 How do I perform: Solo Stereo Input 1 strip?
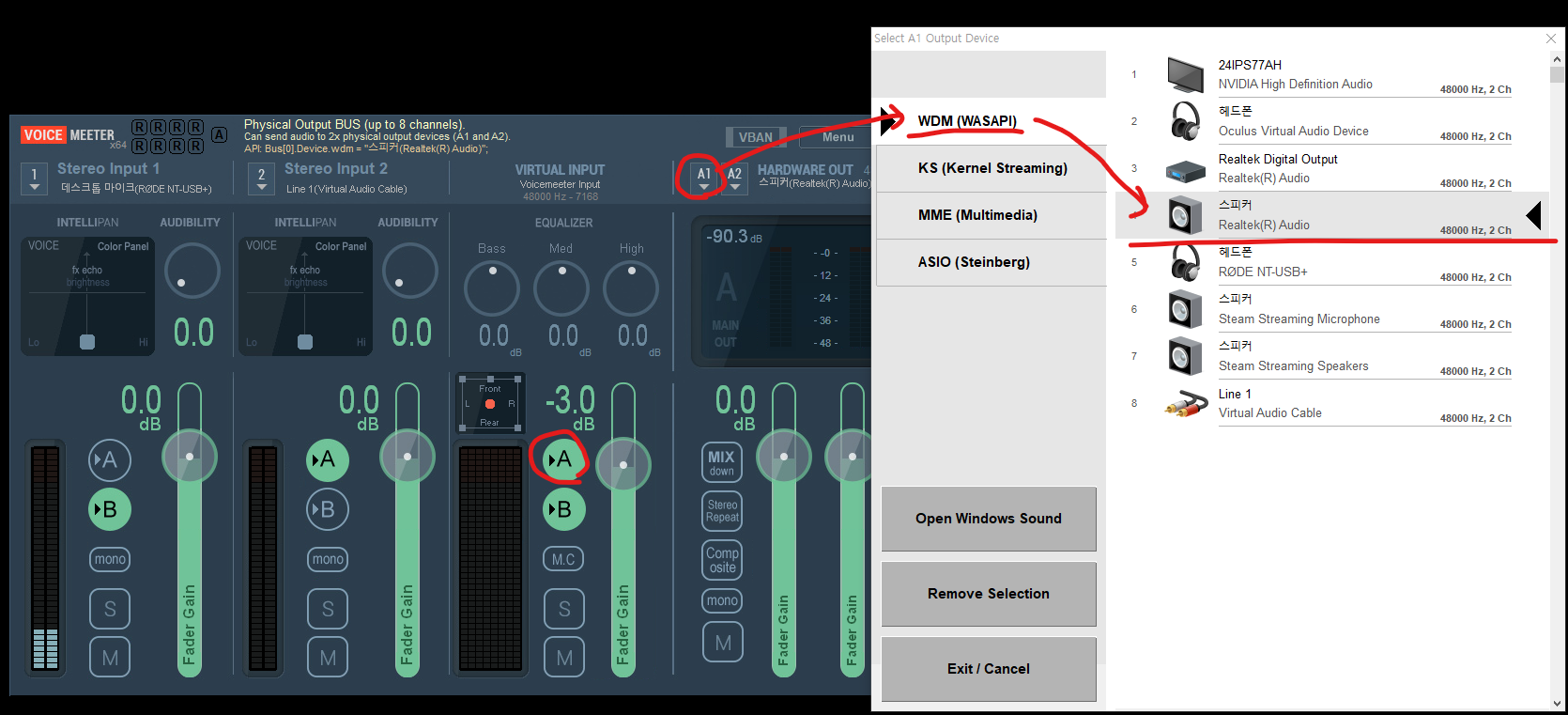(x=110, y=609)
